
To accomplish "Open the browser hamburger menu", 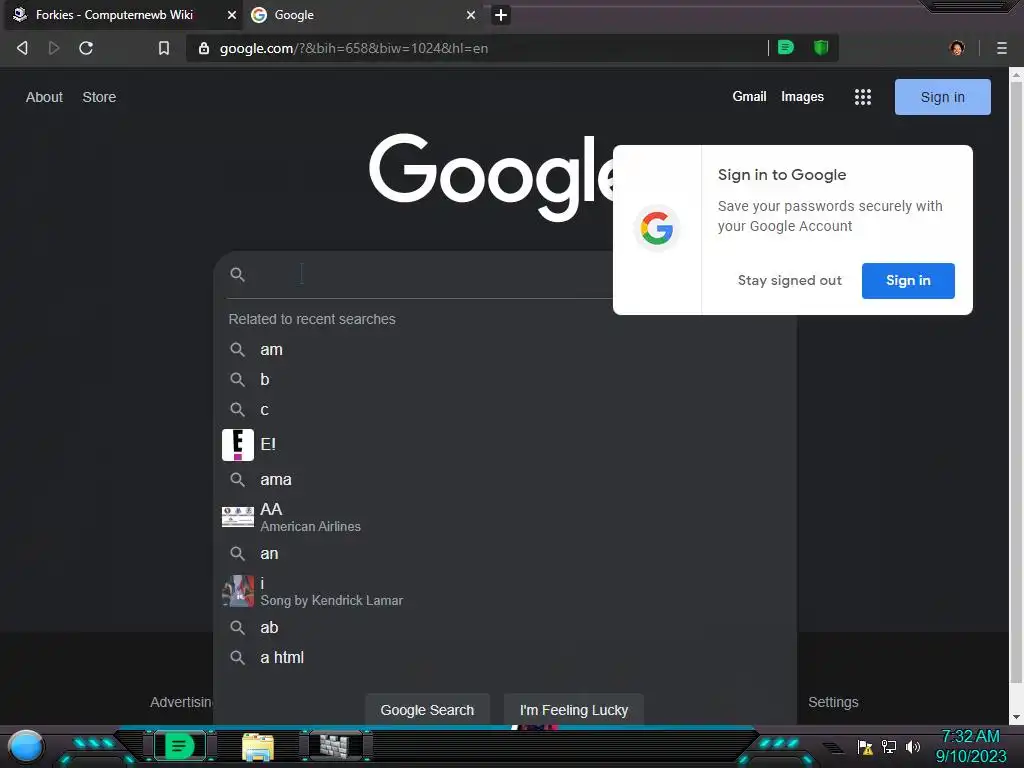I will click(x=1002, y=48).
